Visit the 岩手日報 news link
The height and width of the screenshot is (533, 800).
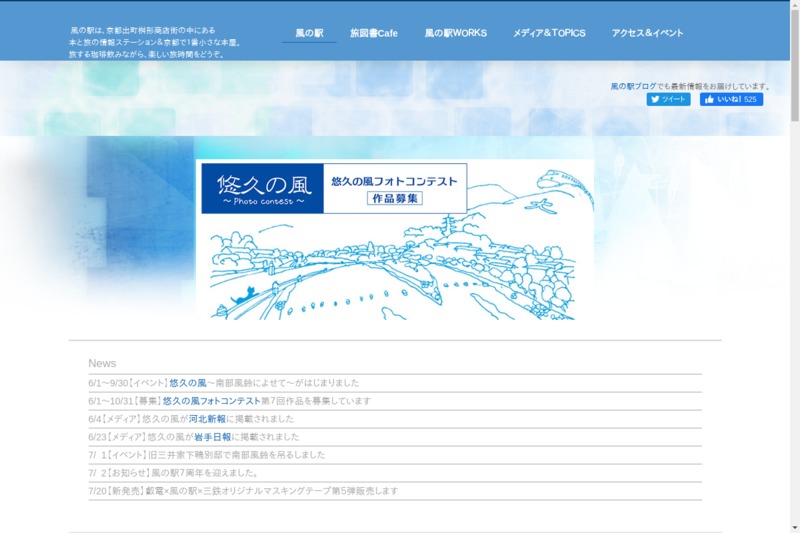(212, 437)
